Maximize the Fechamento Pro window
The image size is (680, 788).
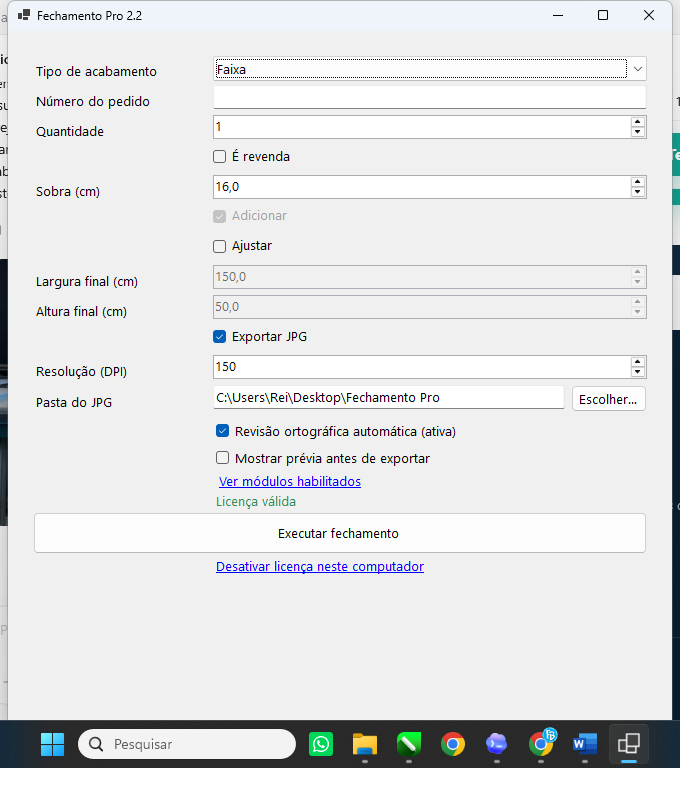coord(603,16)
